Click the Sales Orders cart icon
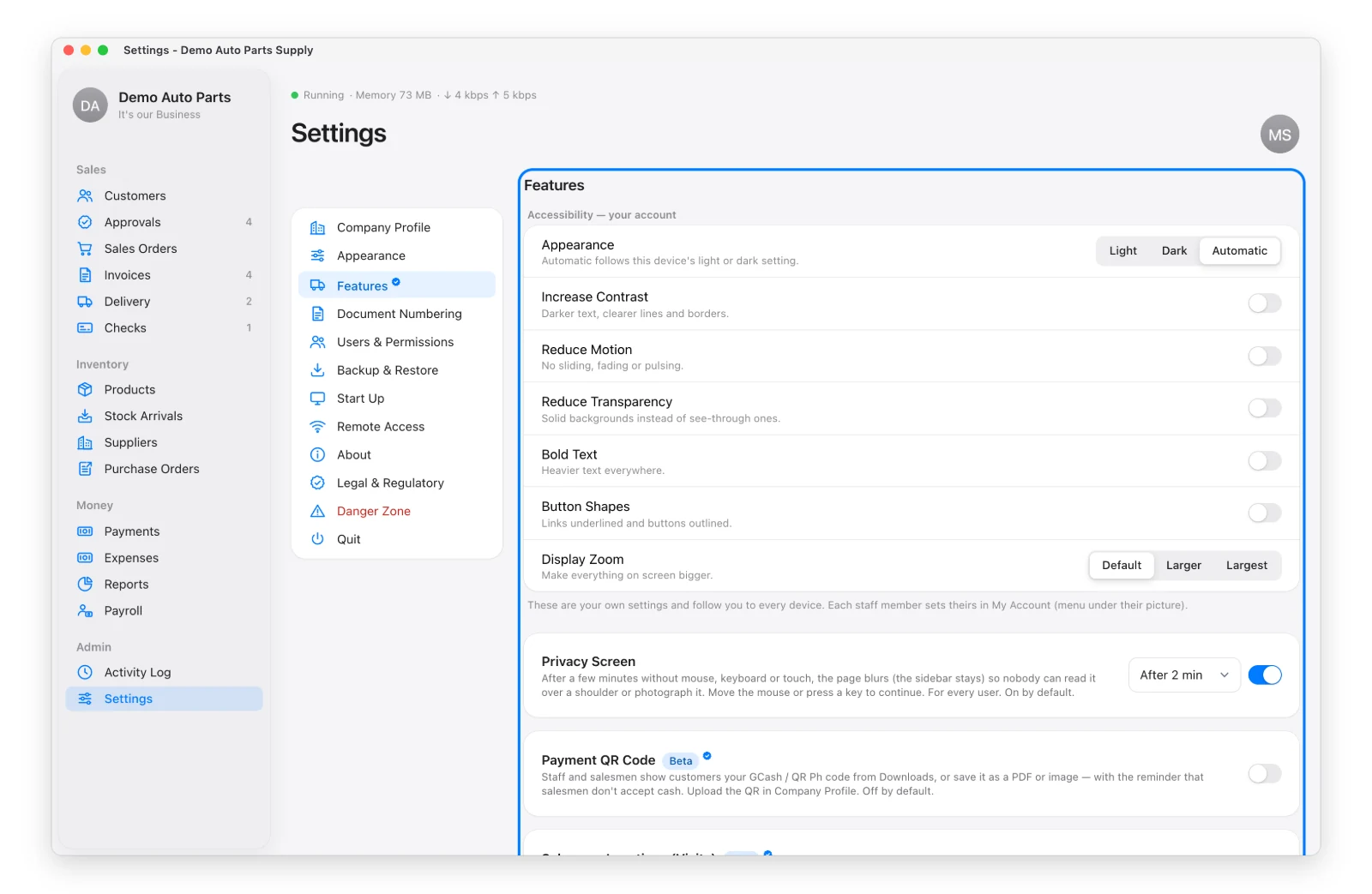Viewport: 1372px width, 894px height. tap(85, 249)
